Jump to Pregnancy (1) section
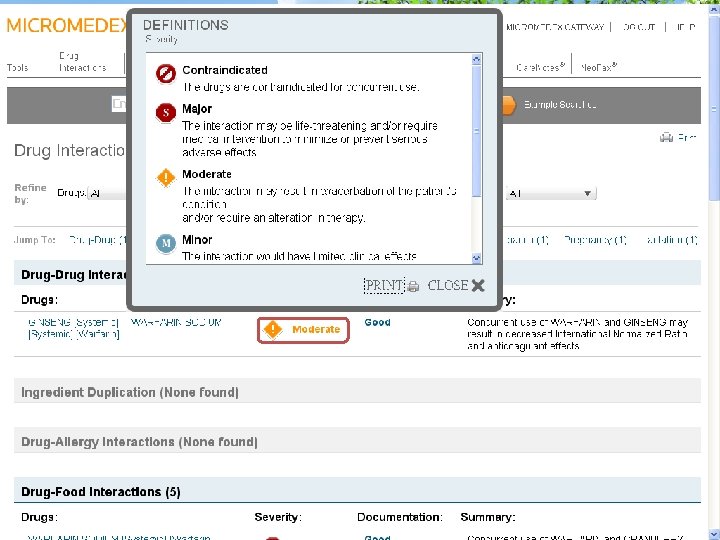Screen dimensions: 720x540 pyautogui.click(x=595, y=240)
